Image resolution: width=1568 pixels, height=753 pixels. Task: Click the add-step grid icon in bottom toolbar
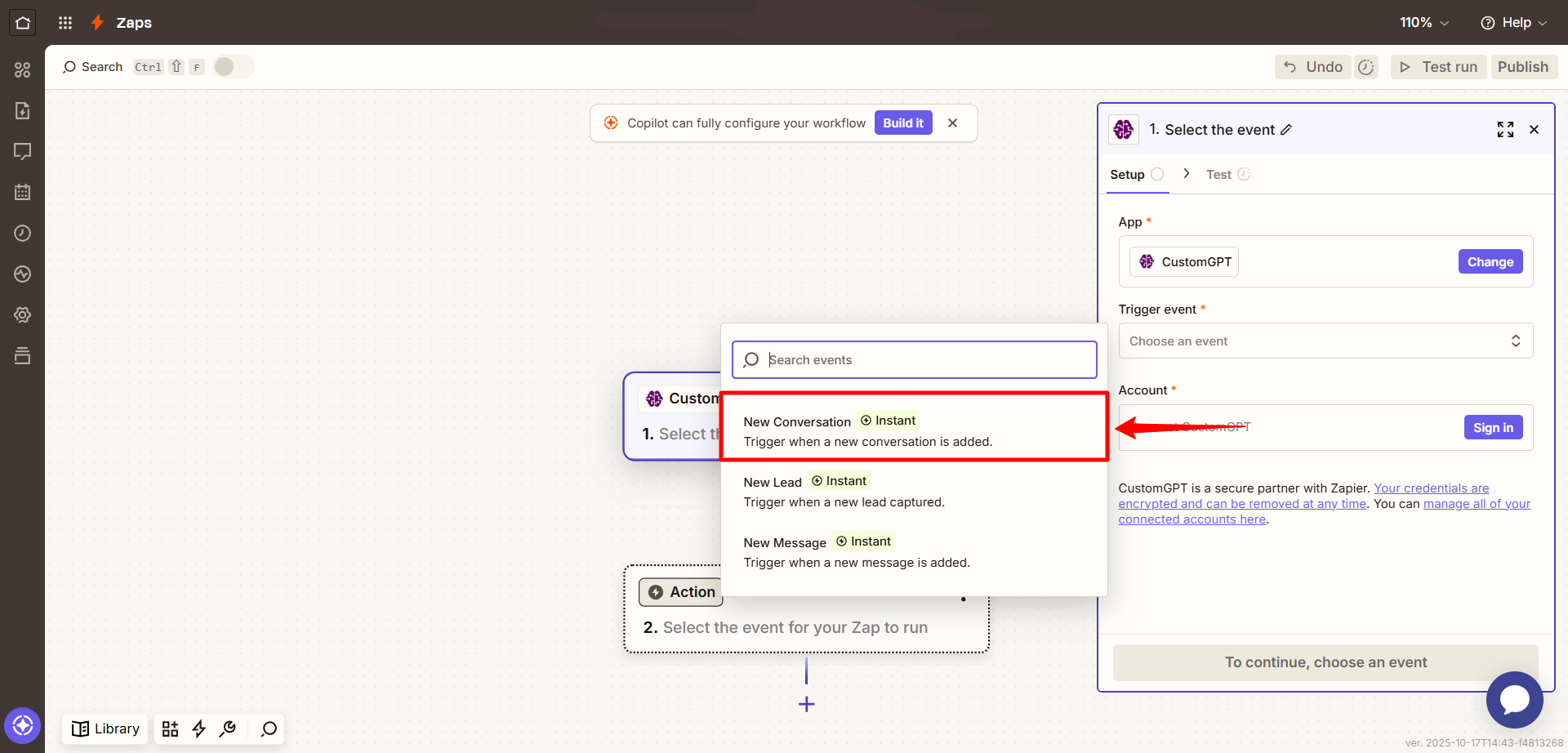pyautogui.click(x=170, y=728)
